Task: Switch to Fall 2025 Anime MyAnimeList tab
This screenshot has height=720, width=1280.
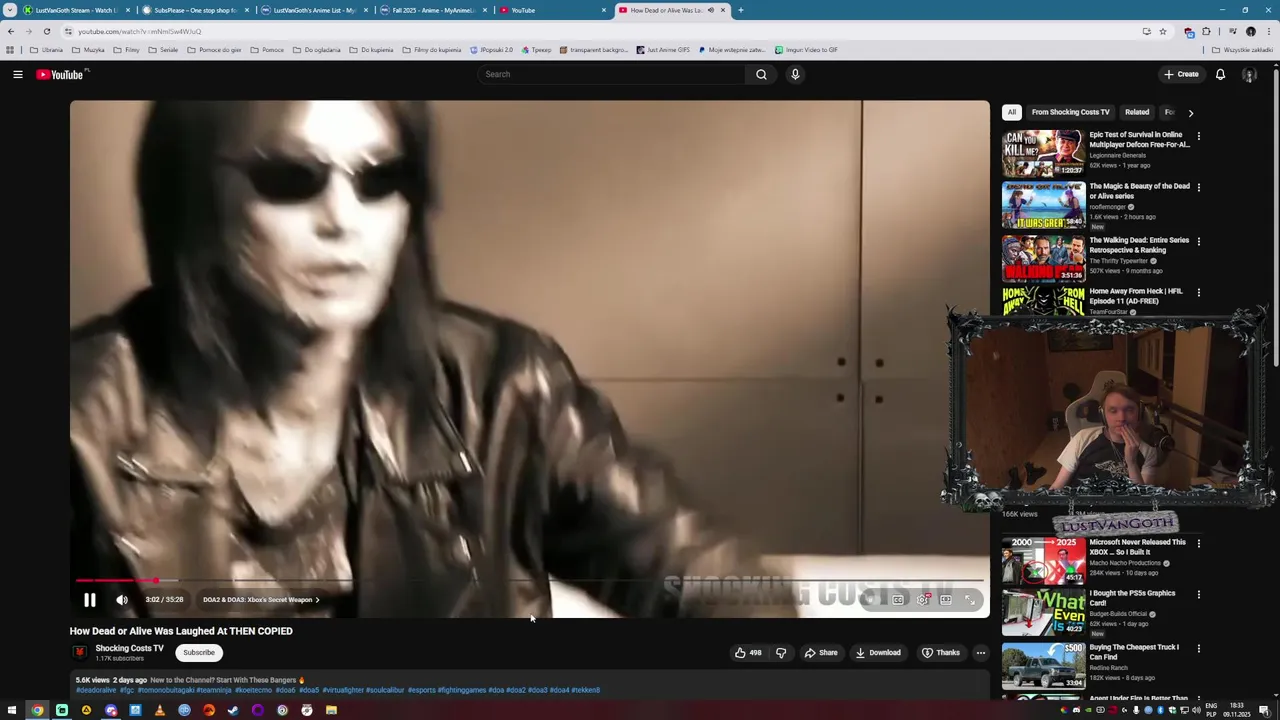Action: click(x=431, y=10)
